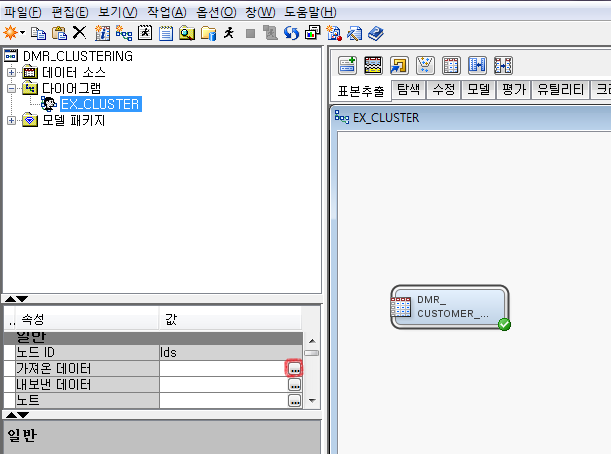
Task: Open ellipsis button for 노트
Action: tap(294, 401)
